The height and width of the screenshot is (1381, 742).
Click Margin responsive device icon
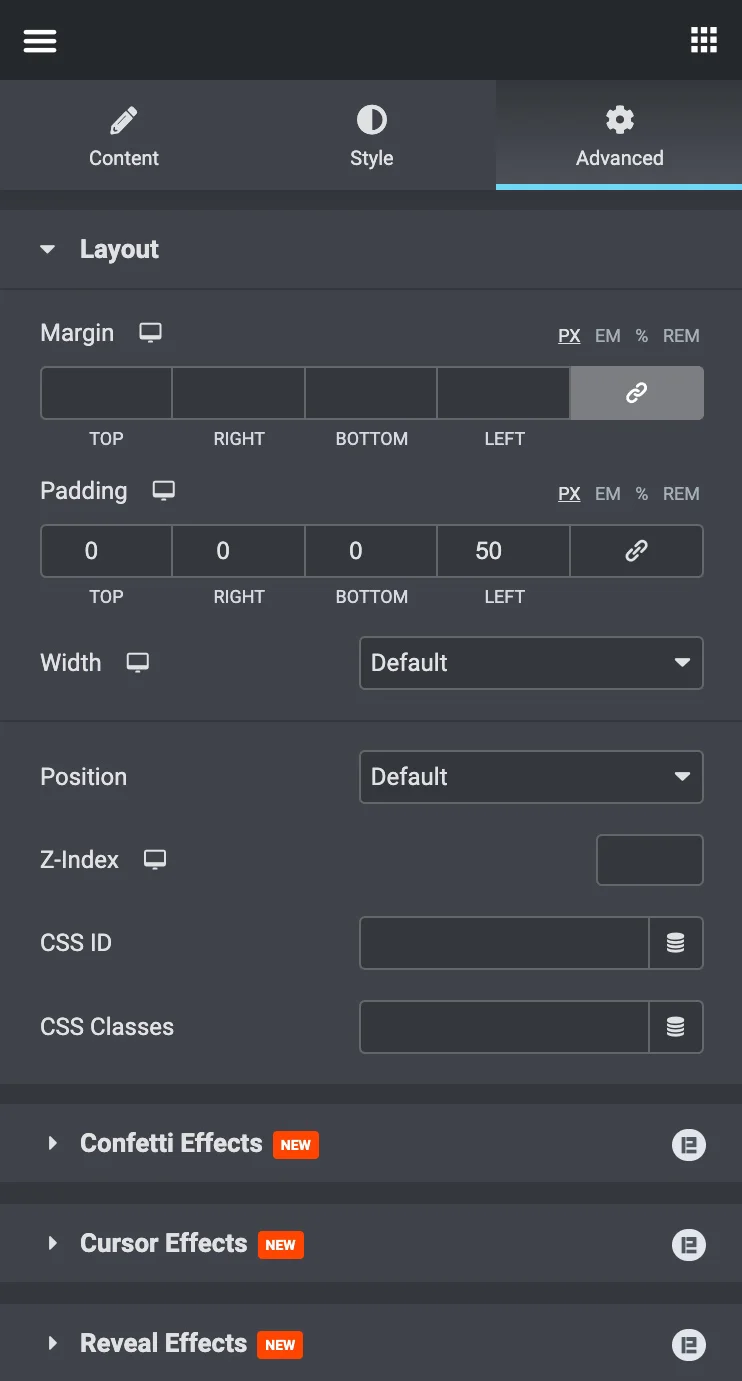150,333
